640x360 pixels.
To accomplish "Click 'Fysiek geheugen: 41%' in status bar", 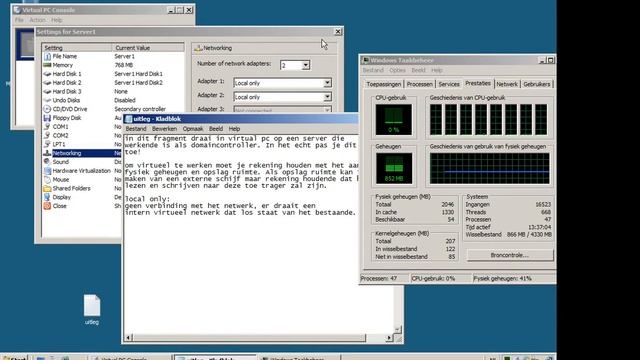I will tap(502, 278).
